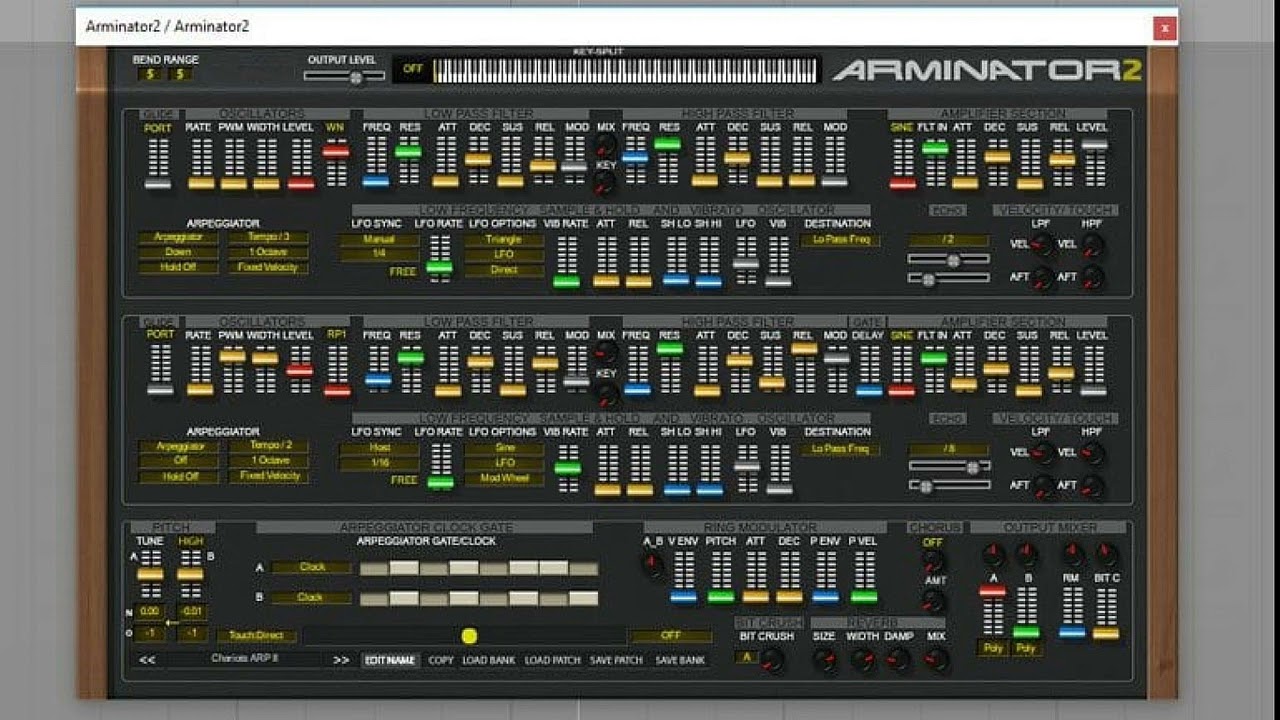Click LOAD BANK
This screenshot has width=1280, height=720.
point(489,660)
